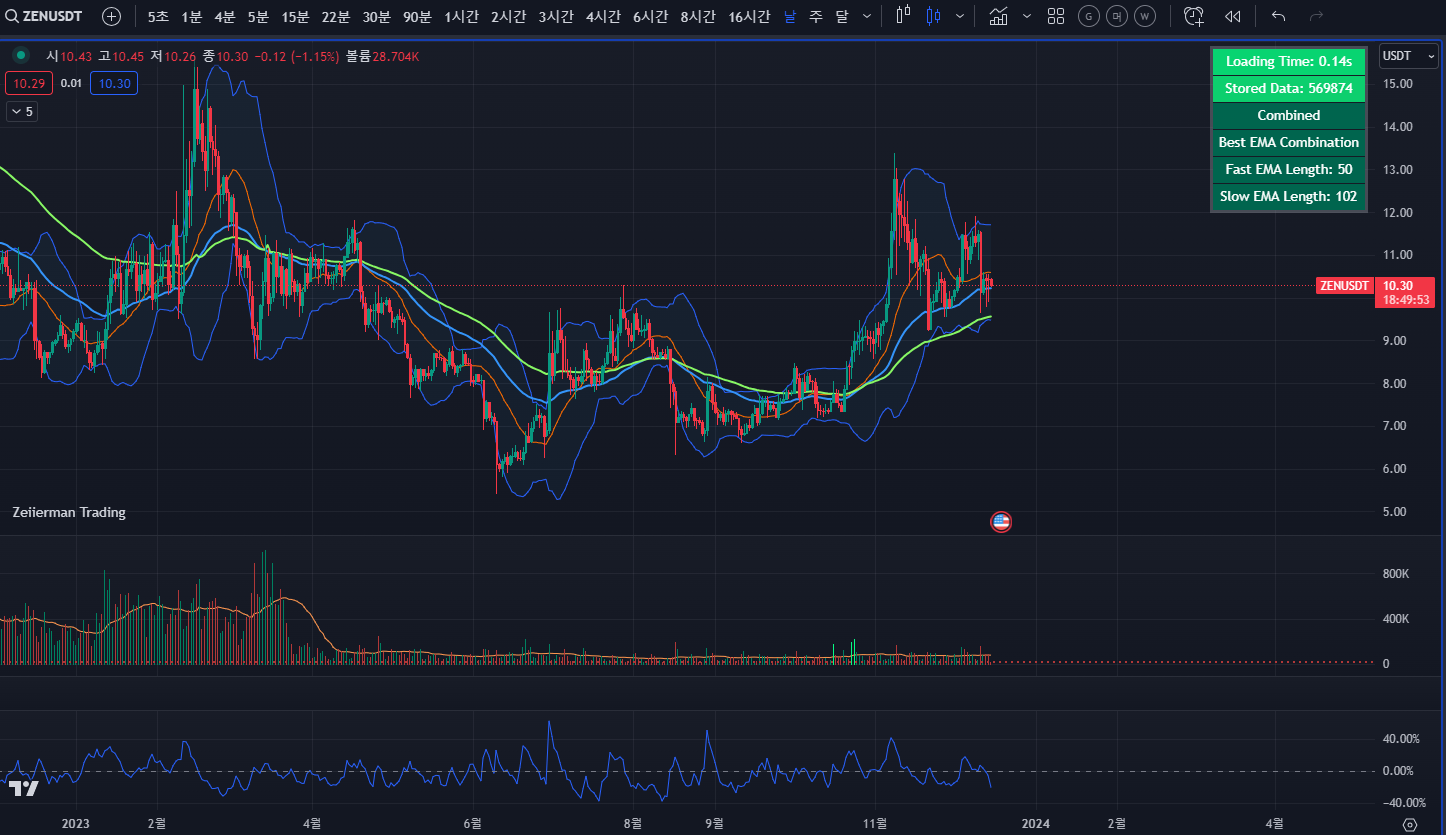Click the 2024 date axis label
Viewport: 1446px width, 835px height.
pos(1036,824)
